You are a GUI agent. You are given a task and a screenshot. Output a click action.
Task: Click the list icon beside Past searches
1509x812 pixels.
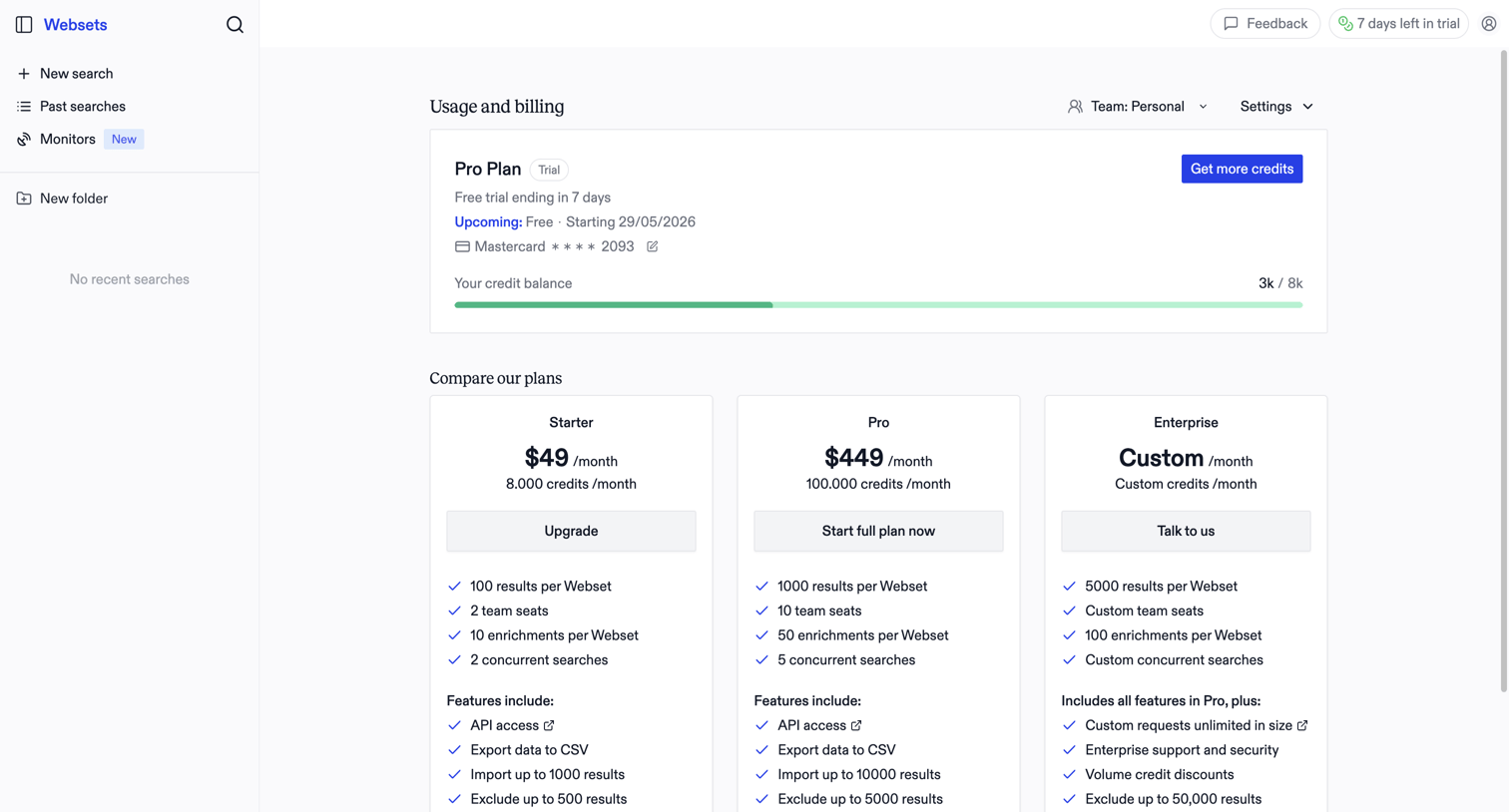pos(24,107)
